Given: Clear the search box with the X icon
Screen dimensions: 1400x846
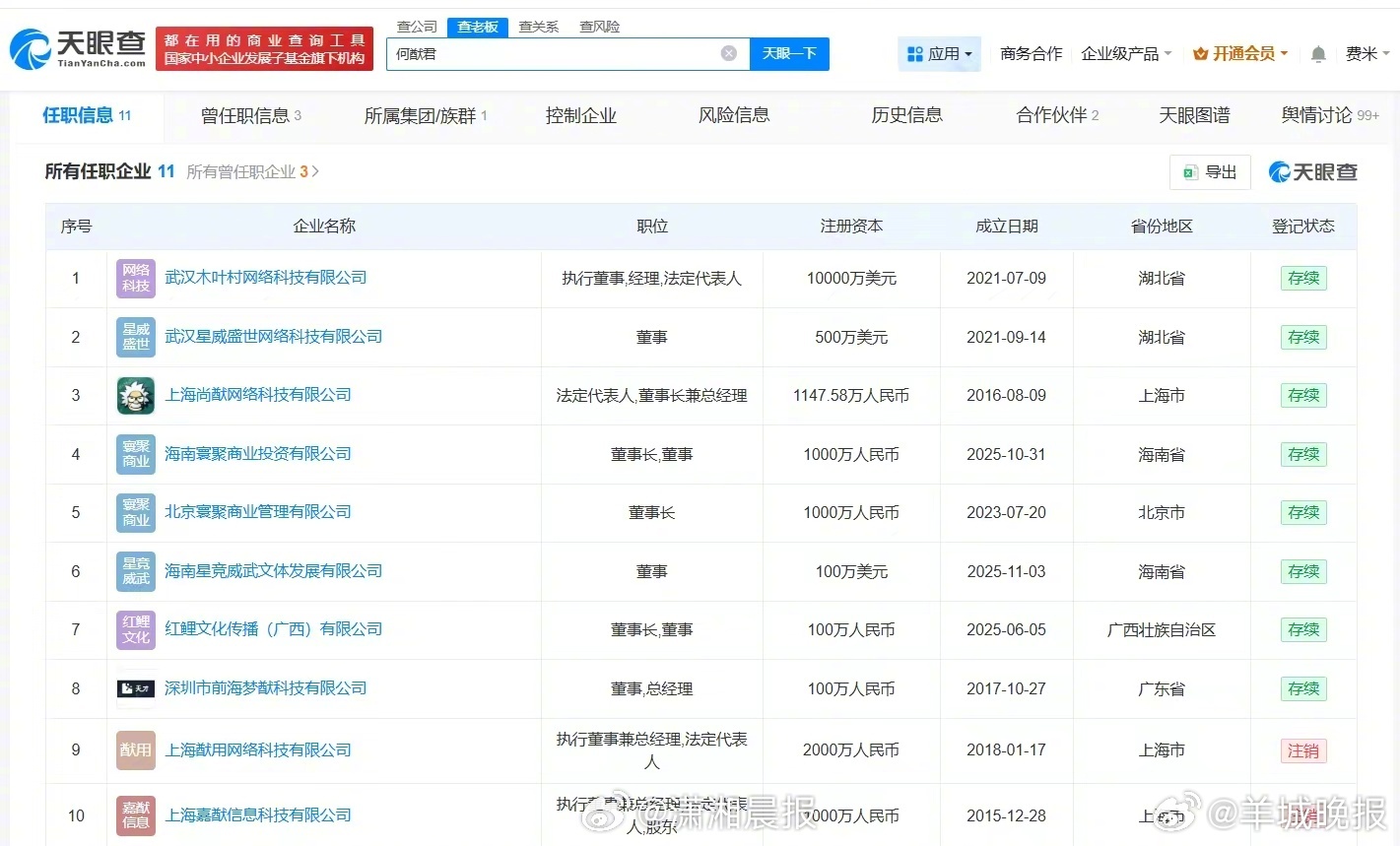Looking at the screenshot, I should [729, 53].
